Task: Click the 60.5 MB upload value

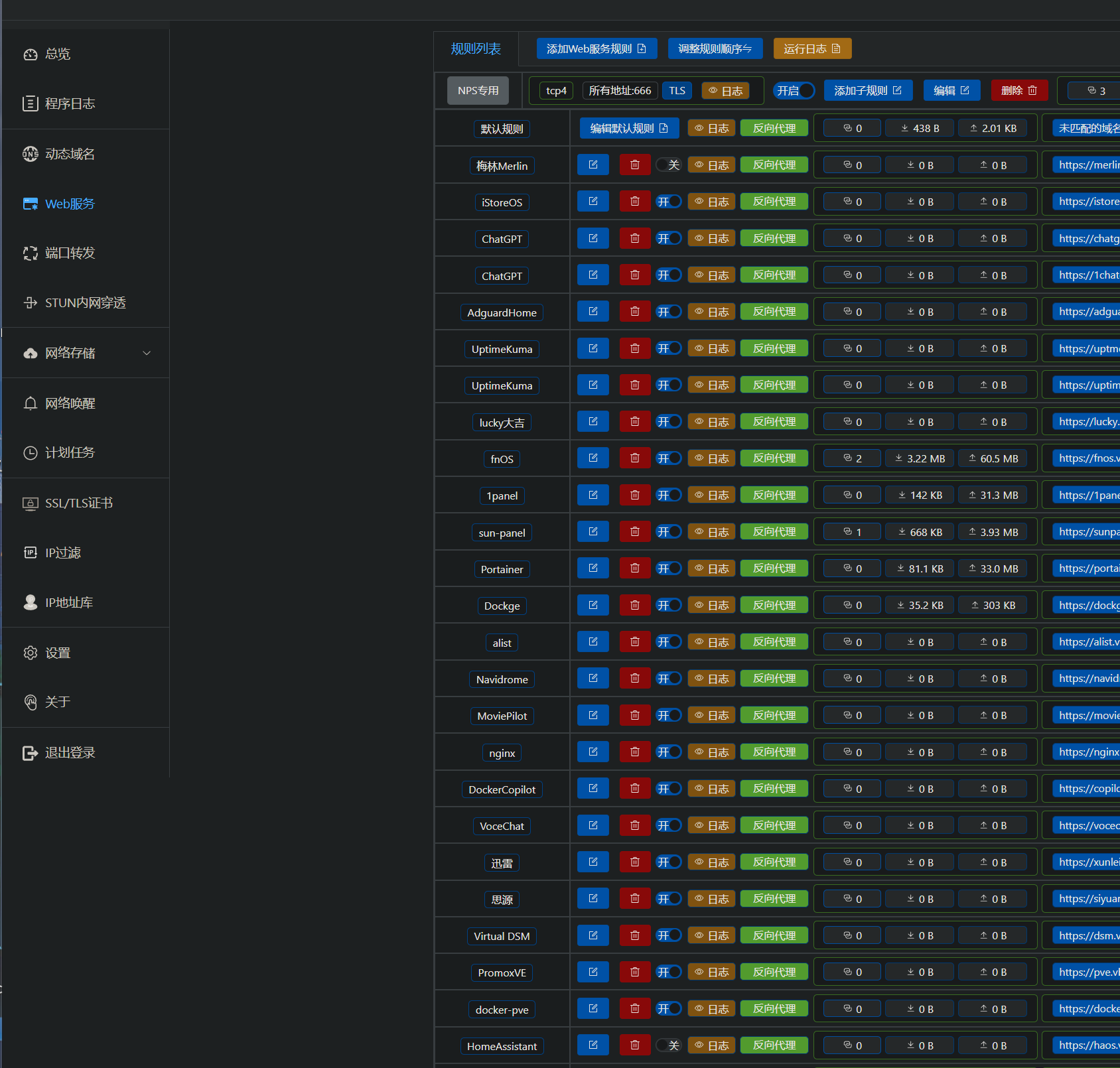Action: 993,458
